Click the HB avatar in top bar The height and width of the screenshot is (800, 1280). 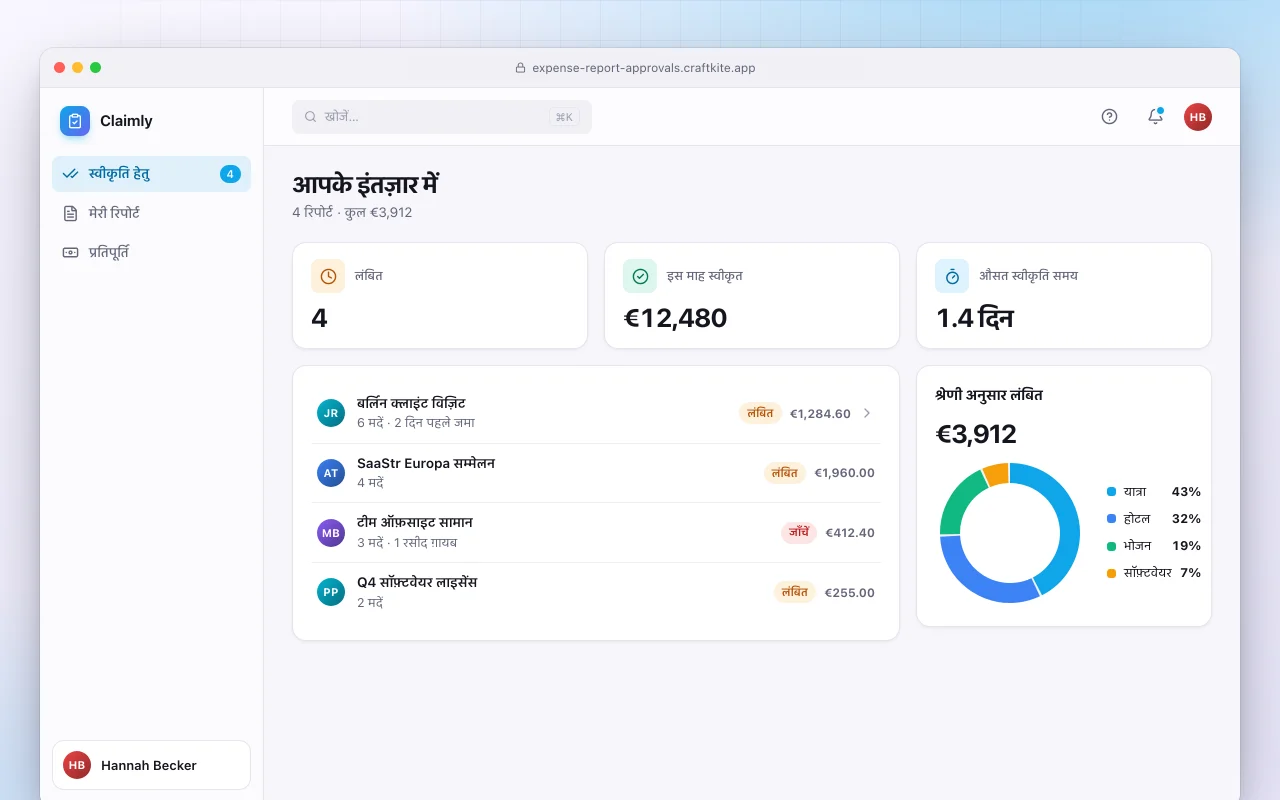pos(1198,117)
